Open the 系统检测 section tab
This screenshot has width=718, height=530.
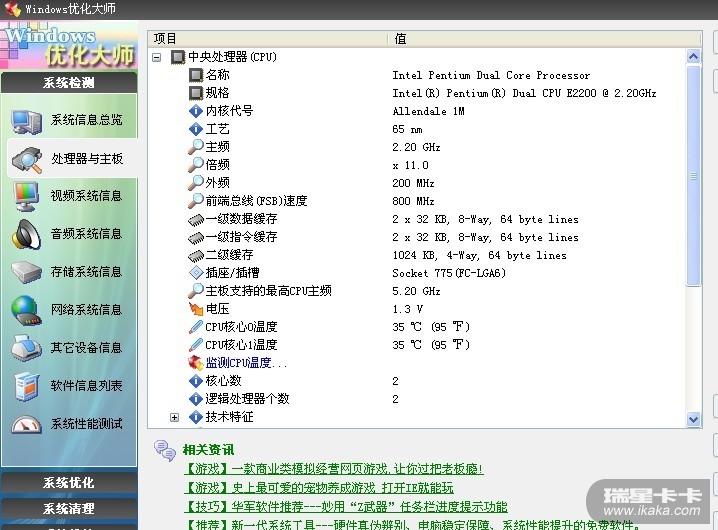click(69, 83)
